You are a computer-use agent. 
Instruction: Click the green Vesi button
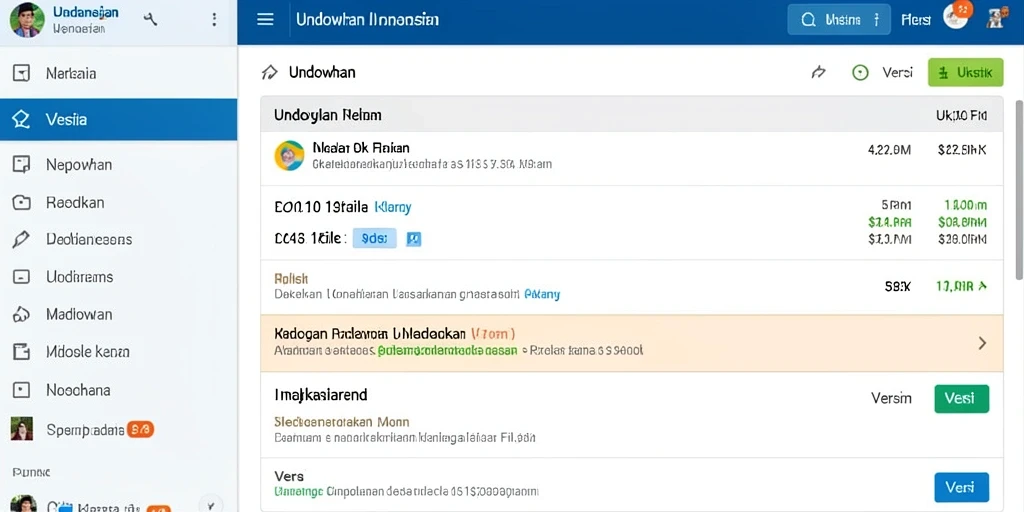click(x=961, y=398)
